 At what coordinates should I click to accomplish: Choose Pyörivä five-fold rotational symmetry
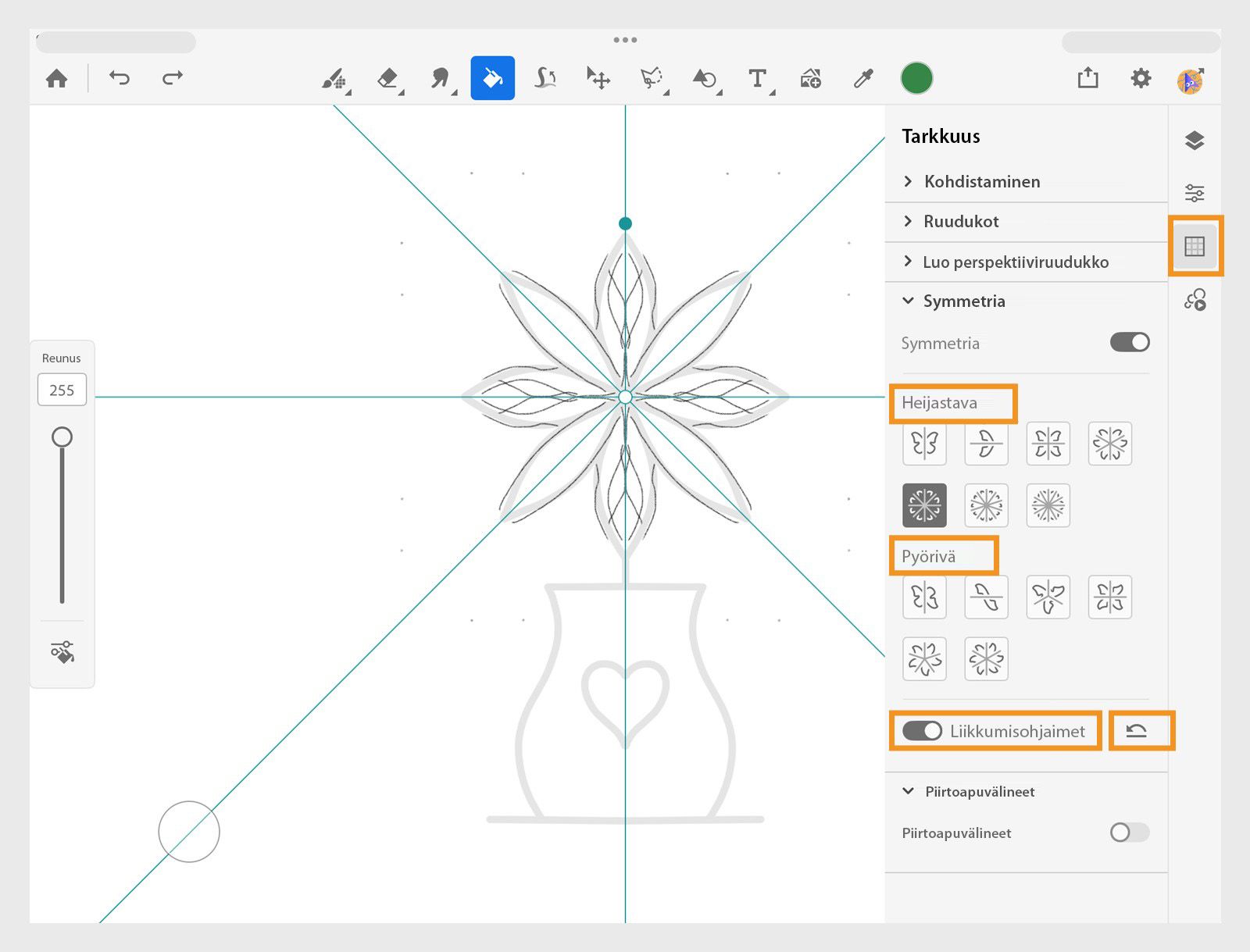point(924,659)
